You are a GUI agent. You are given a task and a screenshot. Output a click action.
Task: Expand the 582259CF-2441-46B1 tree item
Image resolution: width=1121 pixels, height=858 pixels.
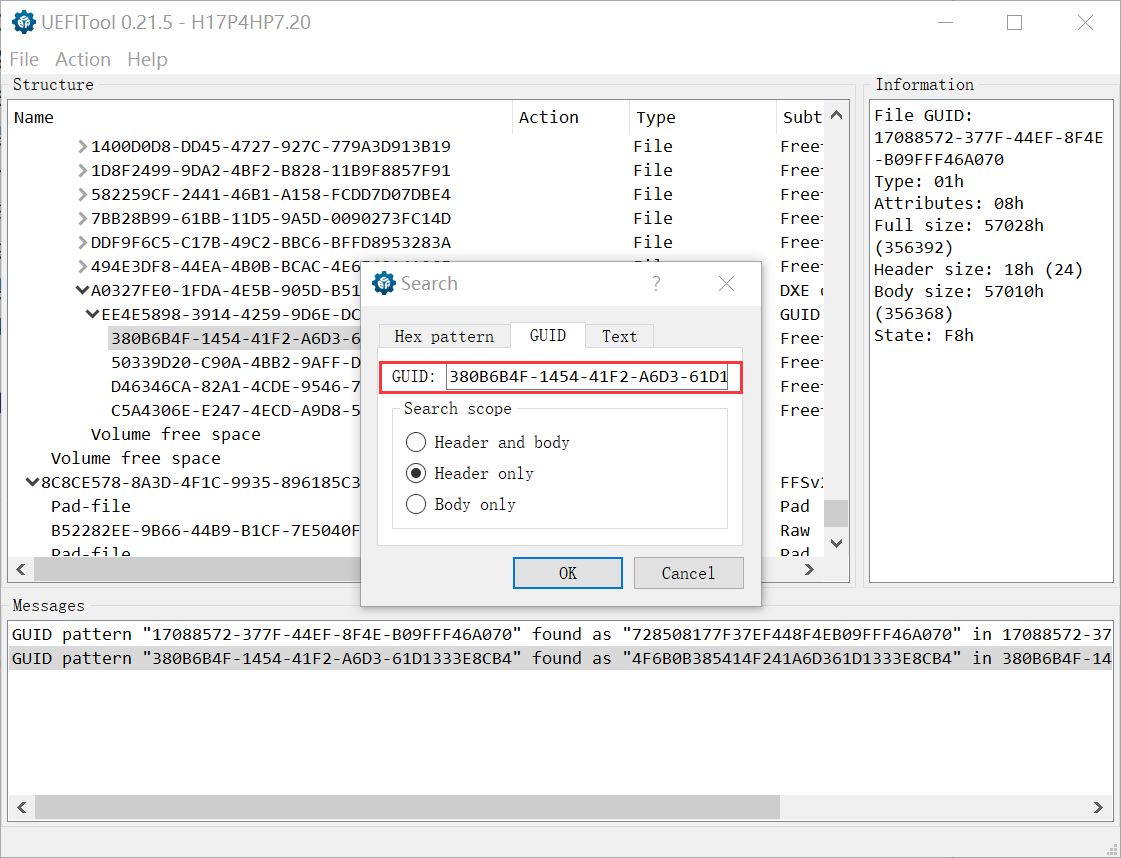click(x=83, y=195)
